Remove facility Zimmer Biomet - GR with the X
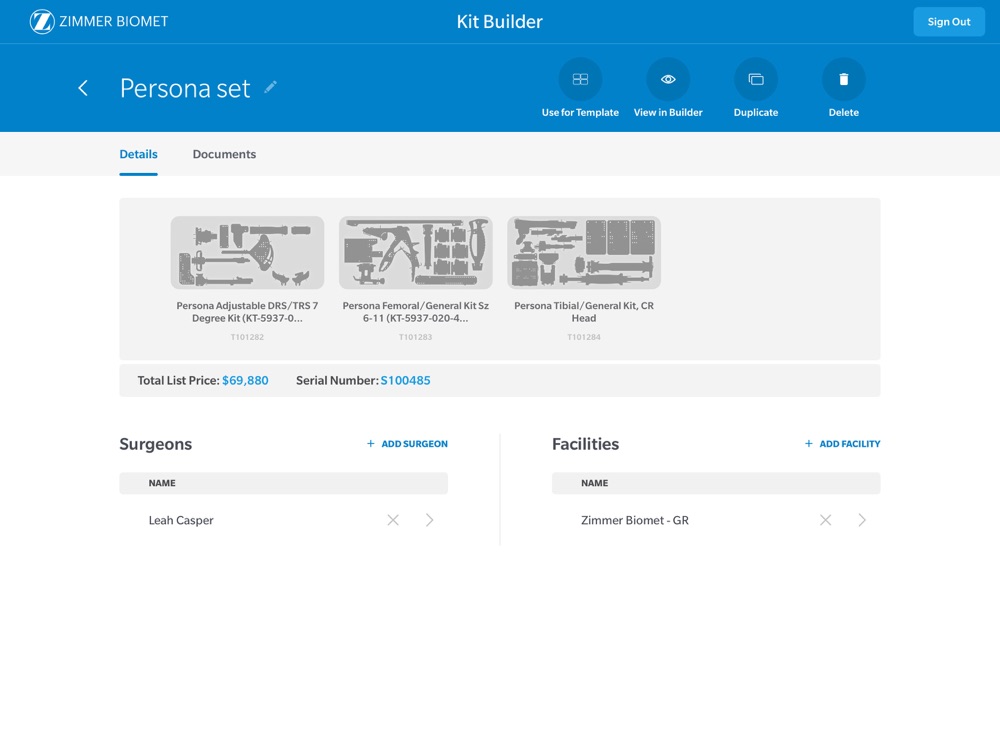 (x=825, y=520)
